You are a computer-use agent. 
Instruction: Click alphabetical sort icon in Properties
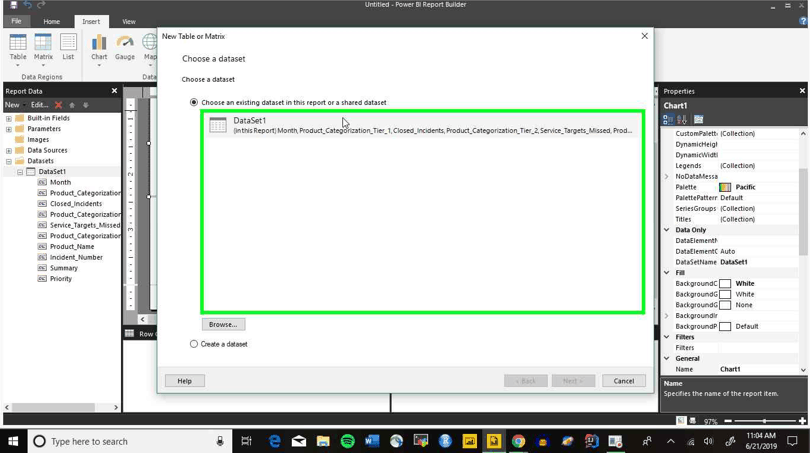coord(682,120)
